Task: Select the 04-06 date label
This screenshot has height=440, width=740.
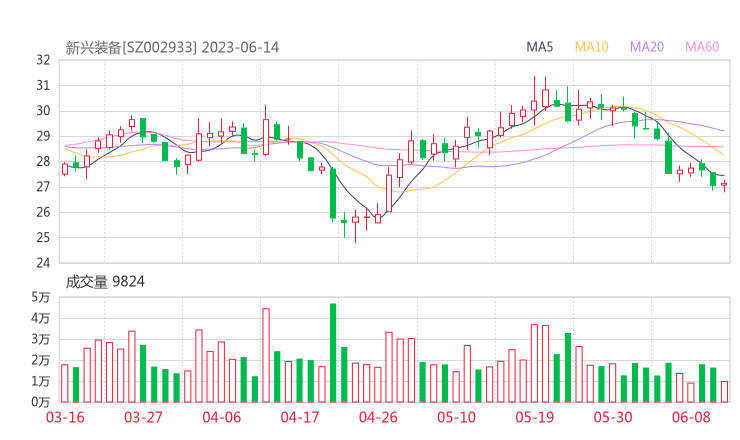Action: pos(222,417)
